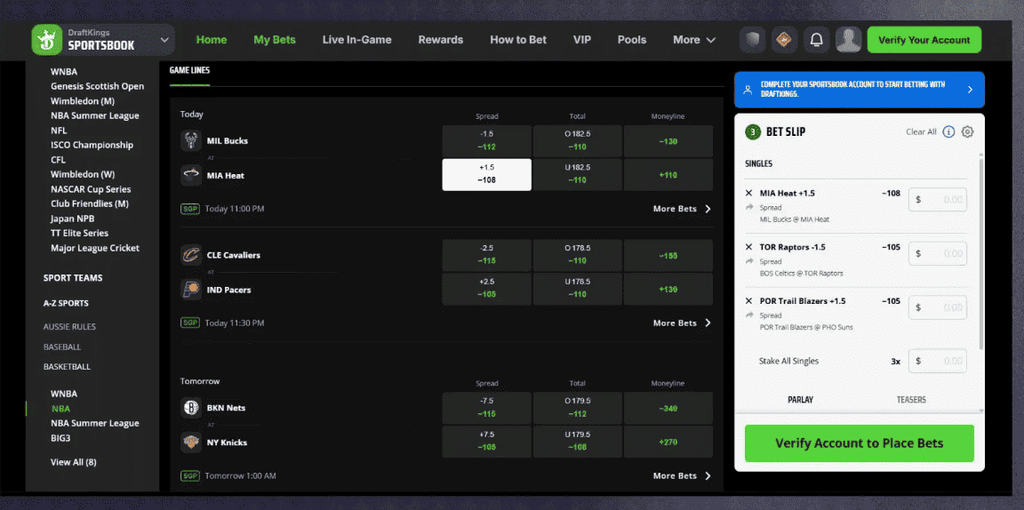Open bet slip info icon

click(949, 132)
